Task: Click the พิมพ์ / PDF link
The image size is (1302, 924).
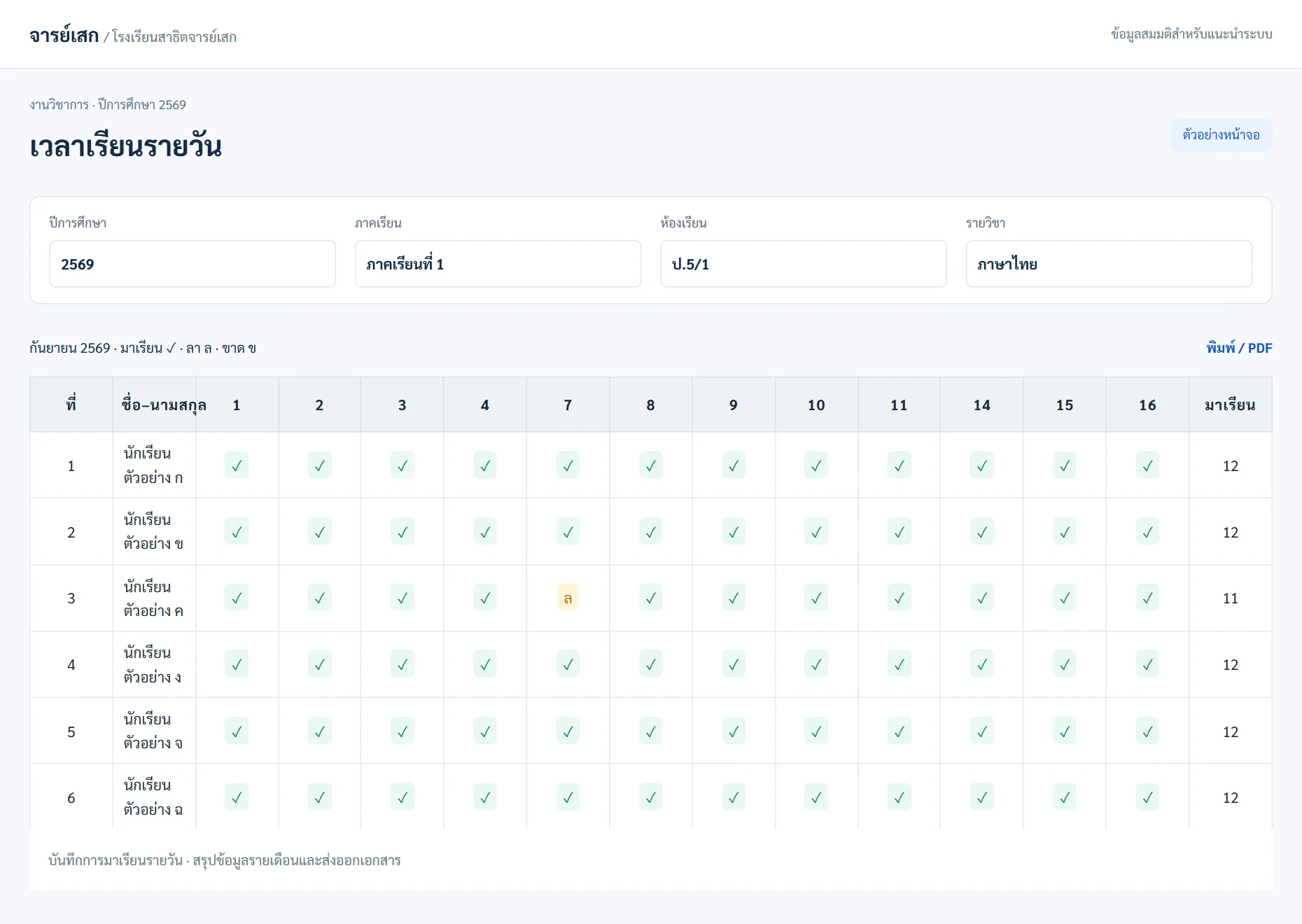Action: [1239, 348]
